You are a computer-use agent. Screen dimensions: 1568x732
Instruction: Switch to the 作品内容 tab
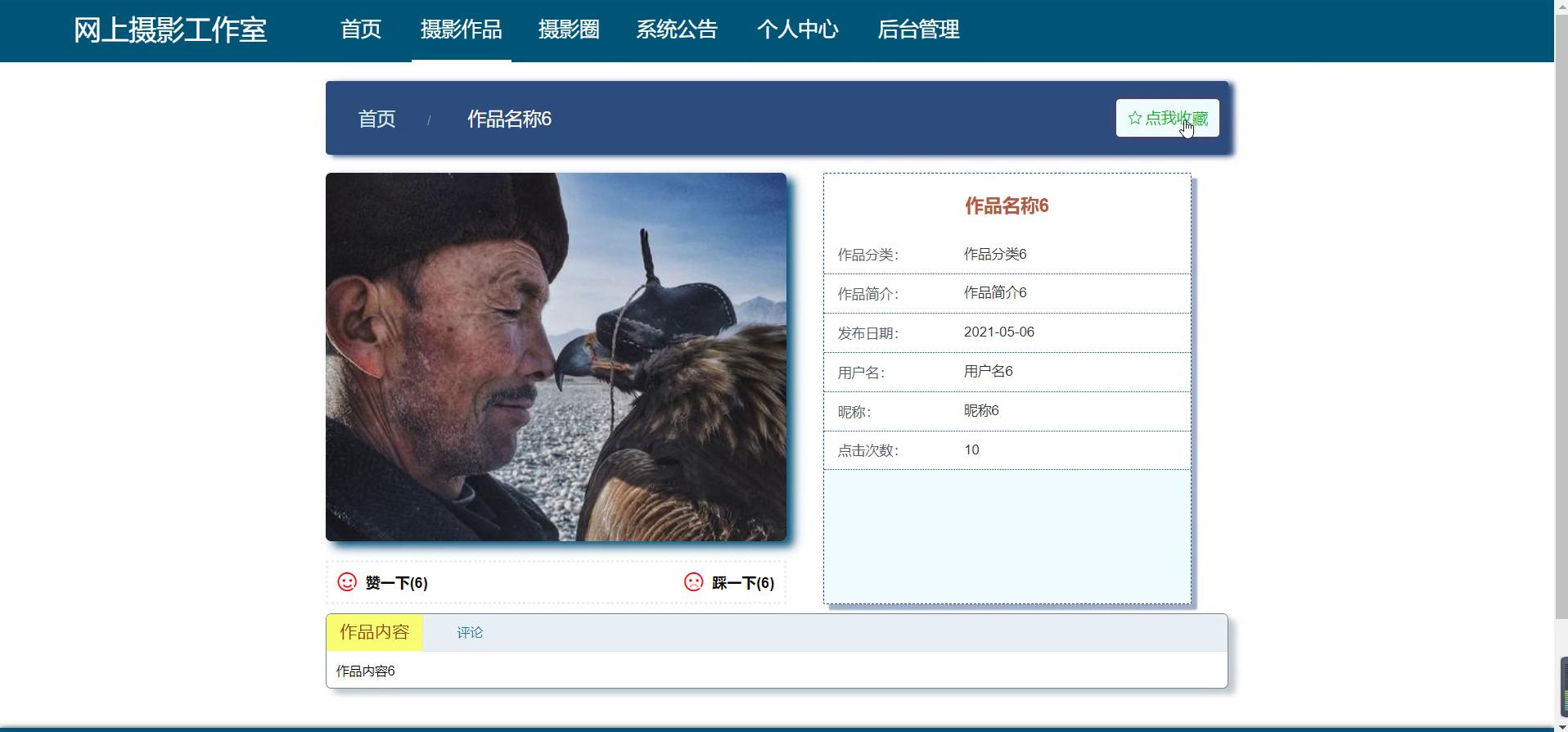click(374, 632)
